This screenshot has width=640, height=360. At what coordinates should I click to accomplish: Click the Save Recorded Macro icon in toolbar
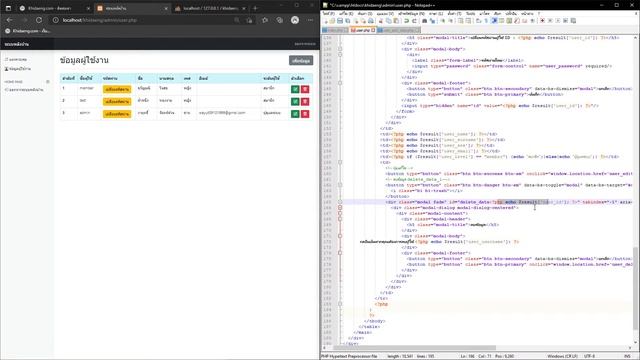tap(573, 20)
